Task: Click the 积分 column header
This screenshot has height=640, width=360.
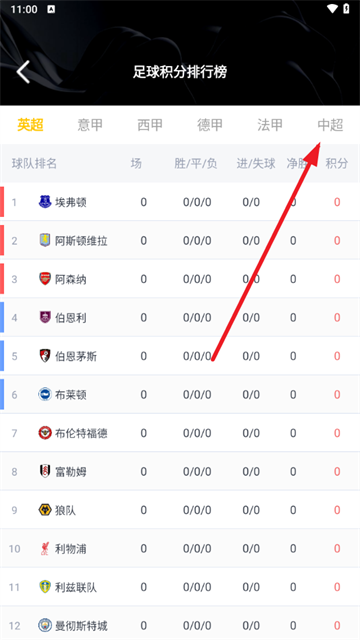Action: (337, 164)
